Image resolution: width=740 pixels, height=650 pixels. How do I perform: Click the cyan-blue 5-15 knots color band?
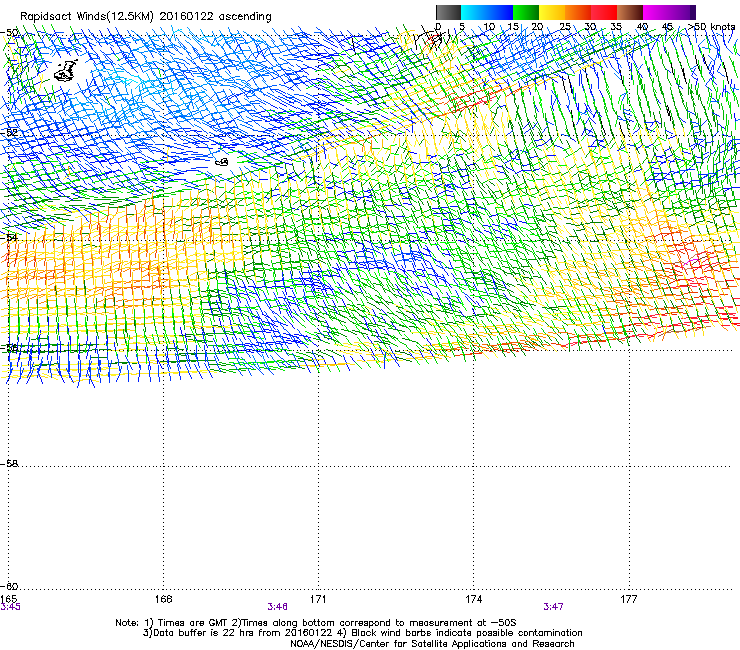pos(487,12)
